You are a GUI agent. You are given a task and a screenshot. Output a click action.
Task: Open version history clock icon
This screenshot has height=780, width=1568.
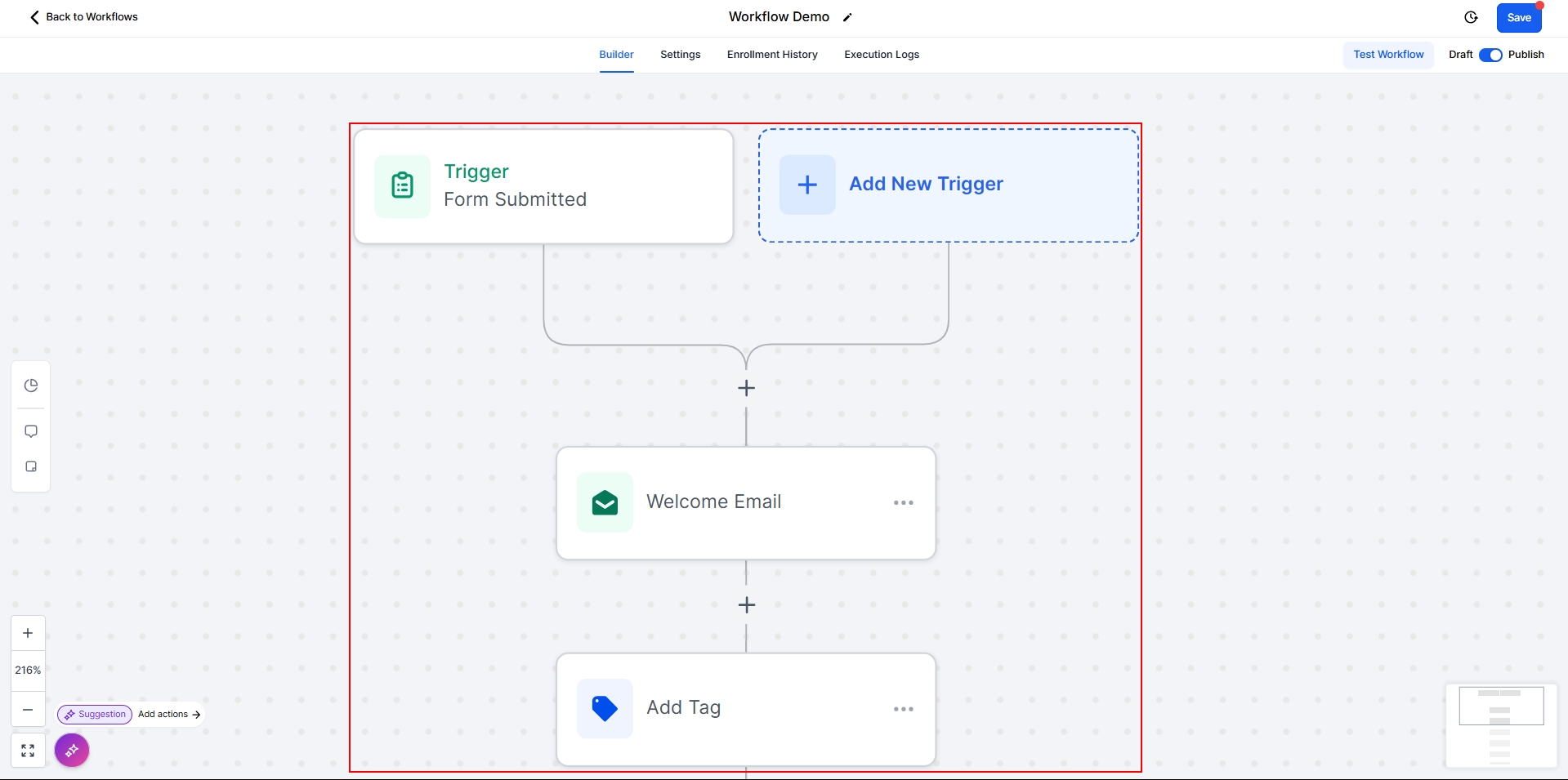pos(1471,17)
